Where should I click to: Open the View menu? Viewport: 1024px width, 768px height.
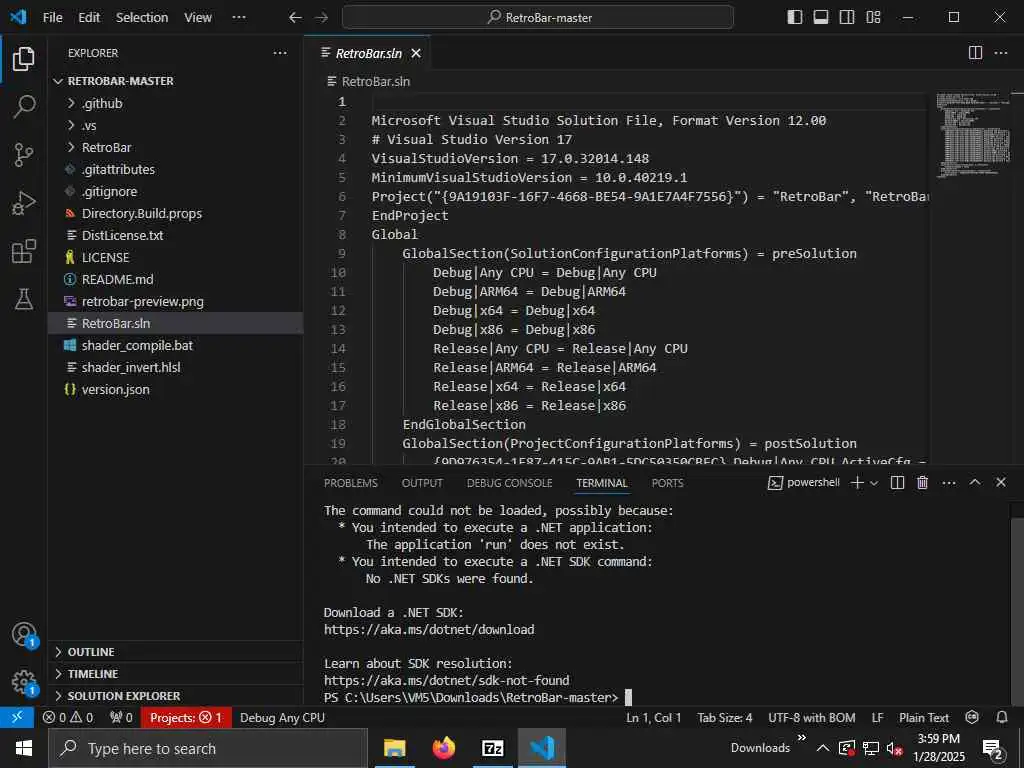(x=197, y=18)
